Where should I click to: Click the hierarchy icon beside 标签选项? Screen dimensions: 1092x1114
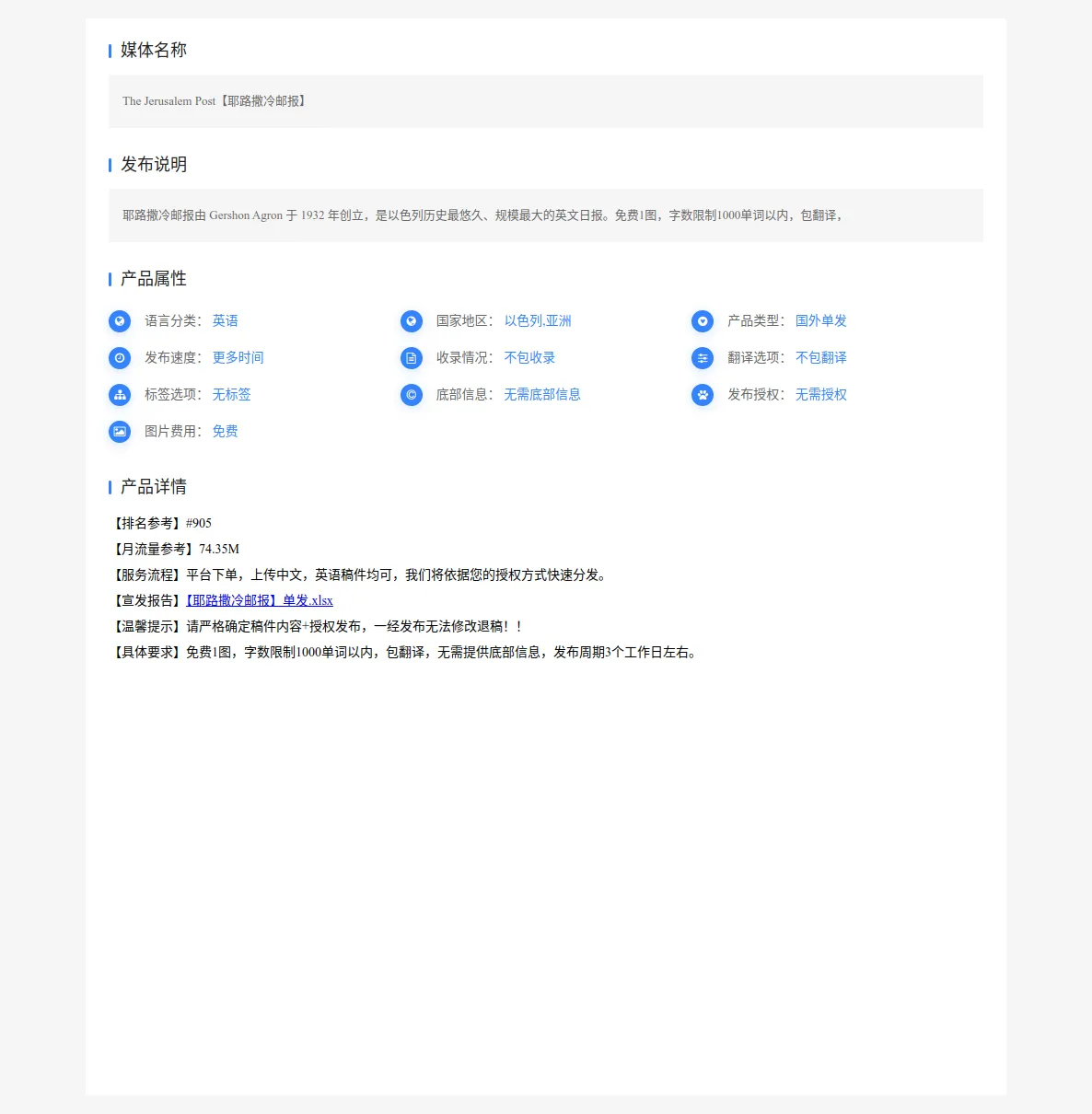click(x=120, y=395)
